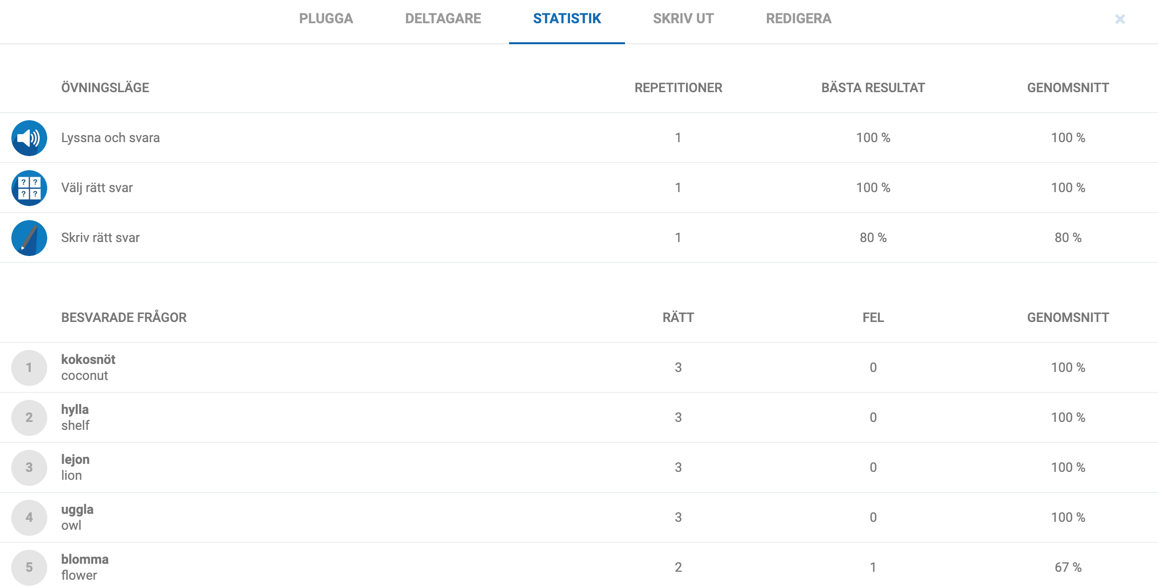Viewport: 1158px width, 588px height.
Task: Click the blomma word entry
Action: coord(85,567)
